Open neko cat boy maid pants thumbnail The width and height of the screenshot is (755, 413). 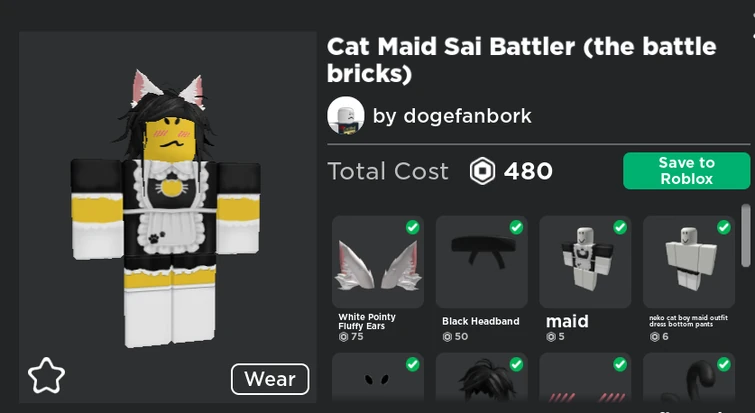click(x=689, y=262)
